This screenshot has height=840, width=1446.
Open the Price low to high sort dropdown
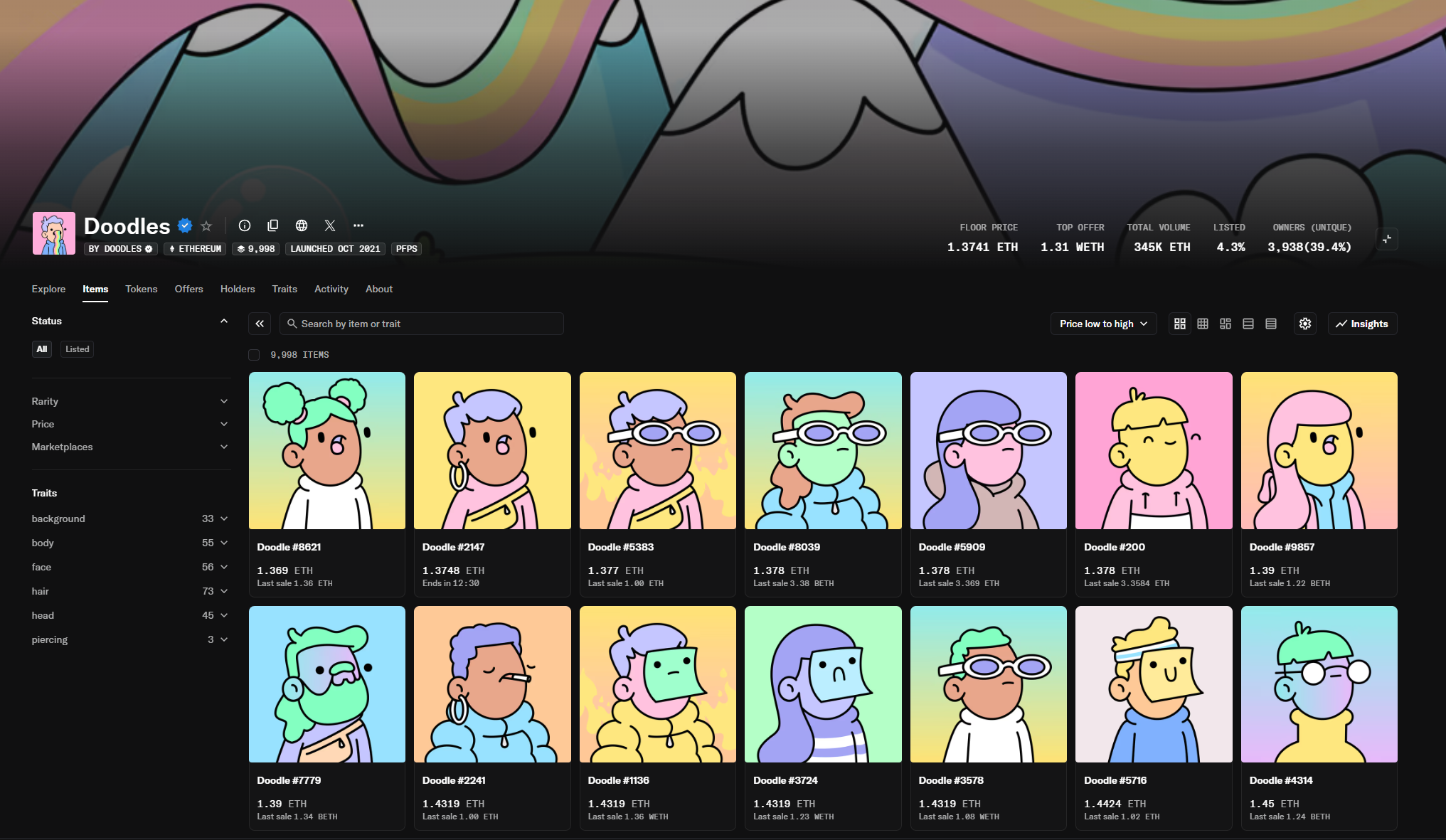coord(1103,324)
